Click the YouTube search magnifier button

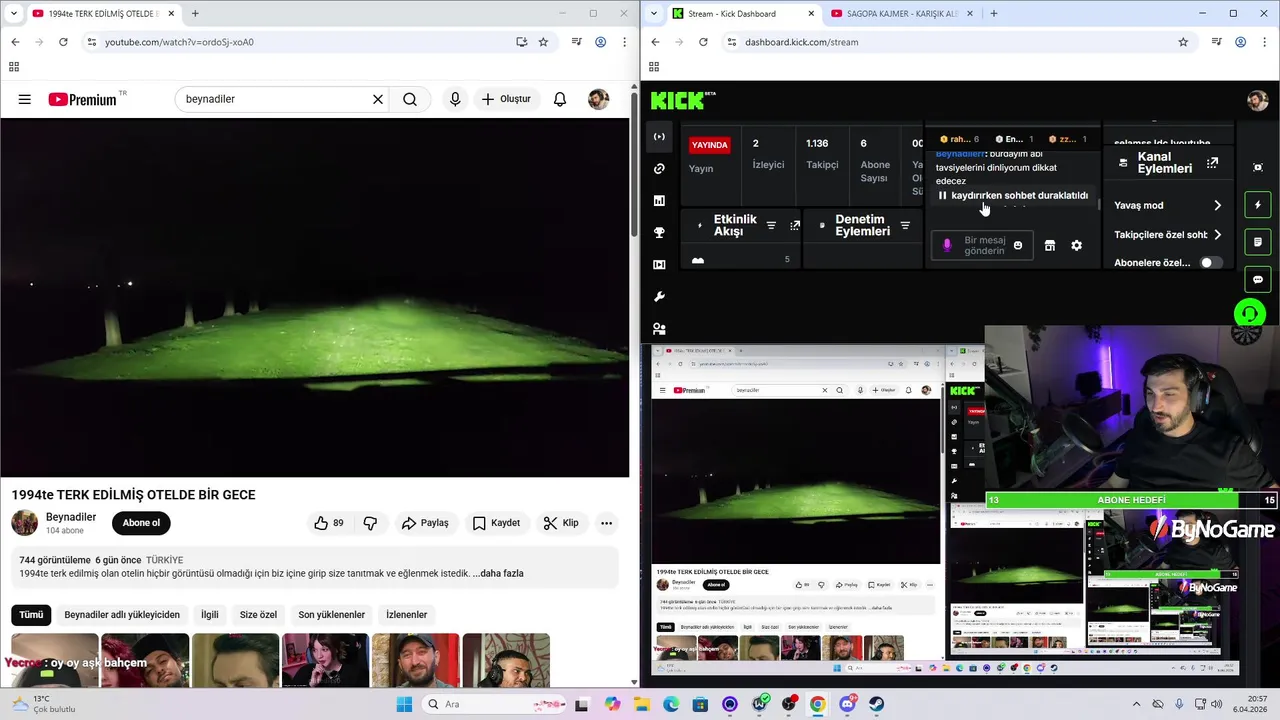point(410,99)
